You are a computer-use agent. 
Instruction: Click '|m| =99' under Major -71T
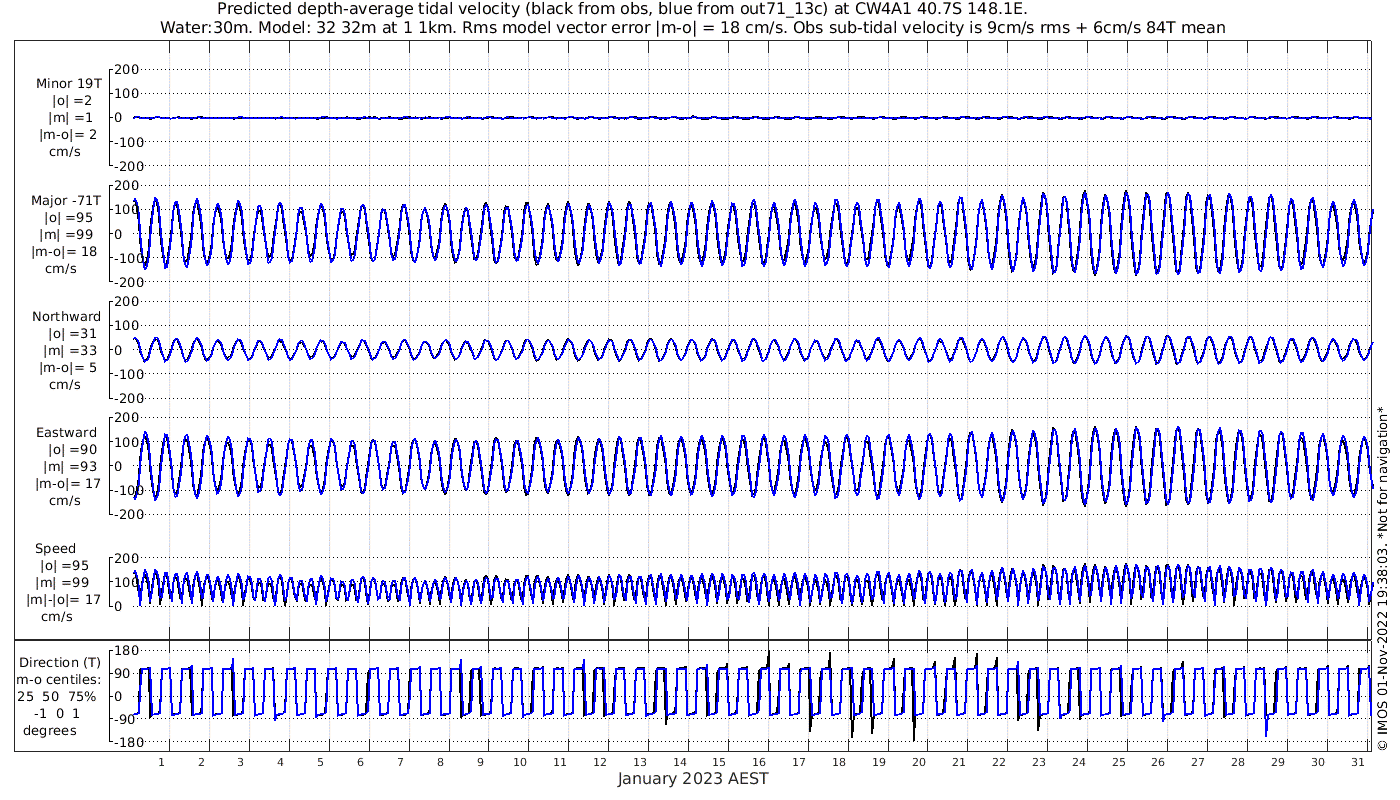click(68, 234)
